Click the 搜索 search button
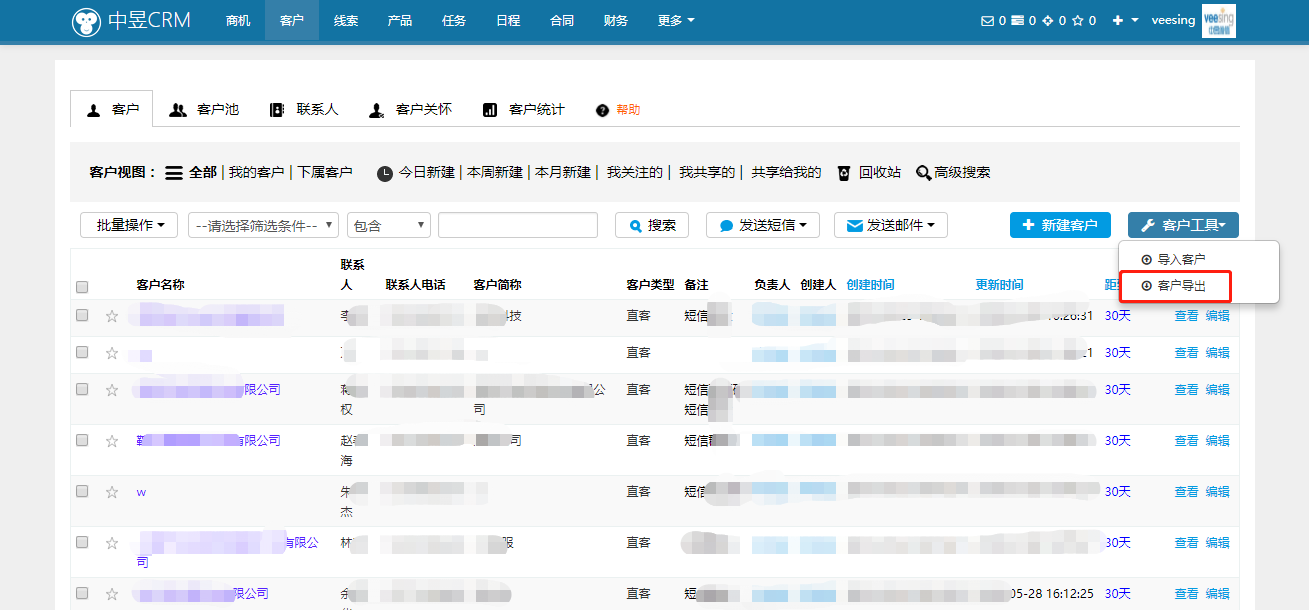This screenshot has height=610, width=1309. [651, 224]
